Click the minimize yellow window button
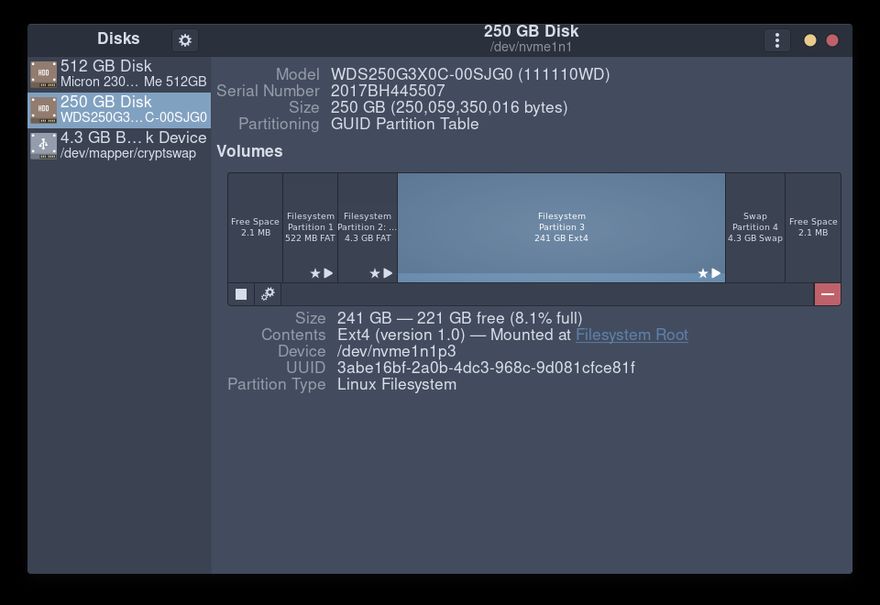The image size is (880, 605). coord(810,40)
